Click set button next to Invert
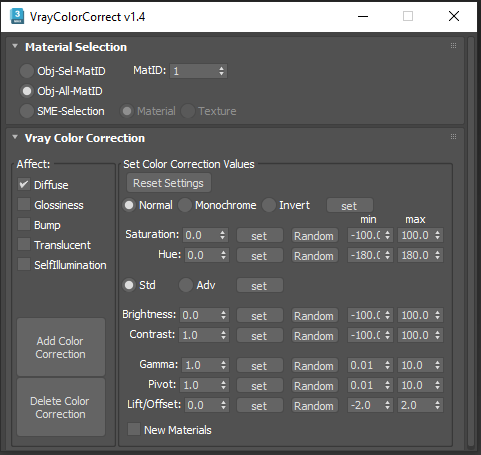 (350, 205)
